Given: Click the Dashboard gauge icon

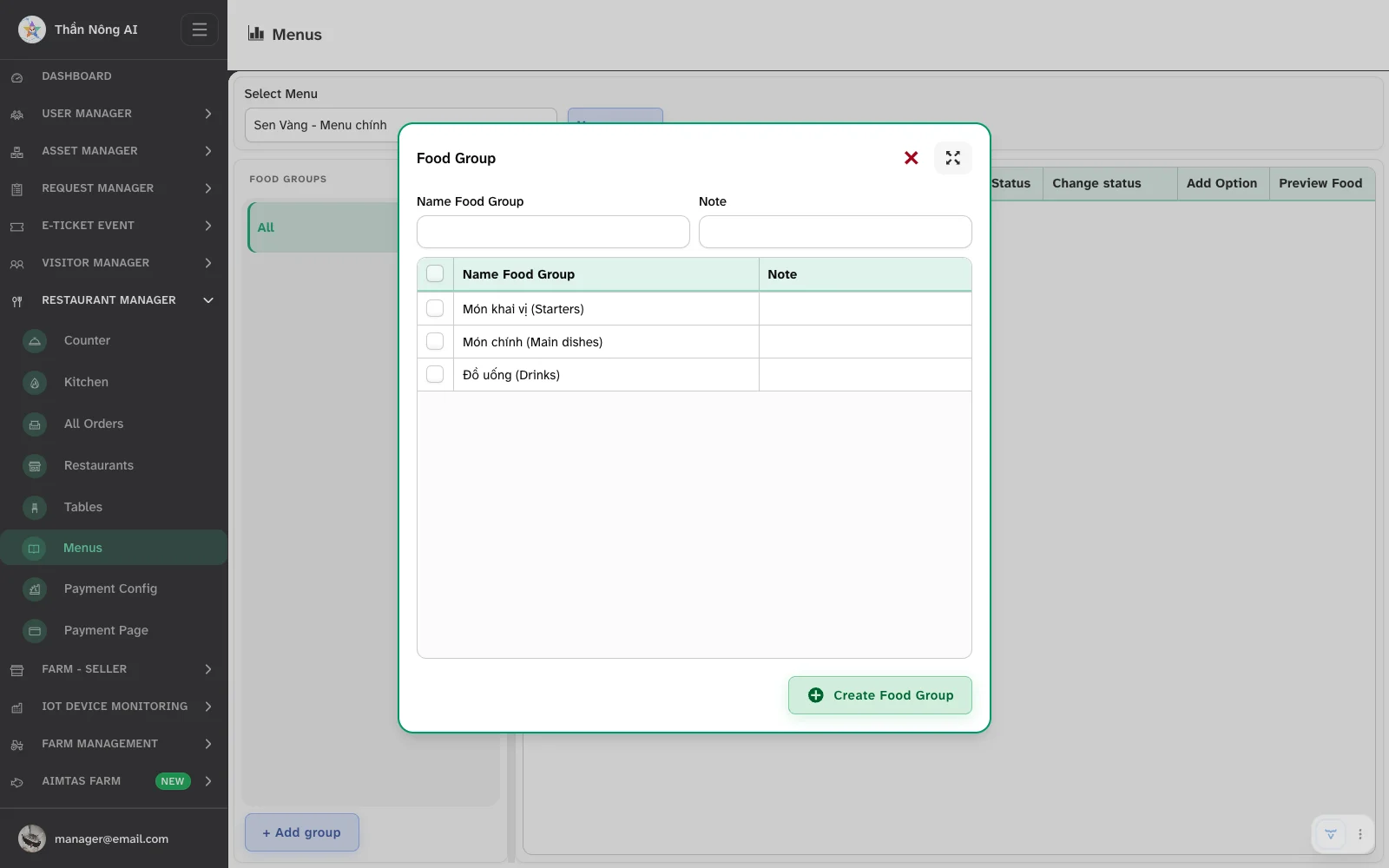Looking at the screenshot, I should pyautogui.click(x=16, y=77).
